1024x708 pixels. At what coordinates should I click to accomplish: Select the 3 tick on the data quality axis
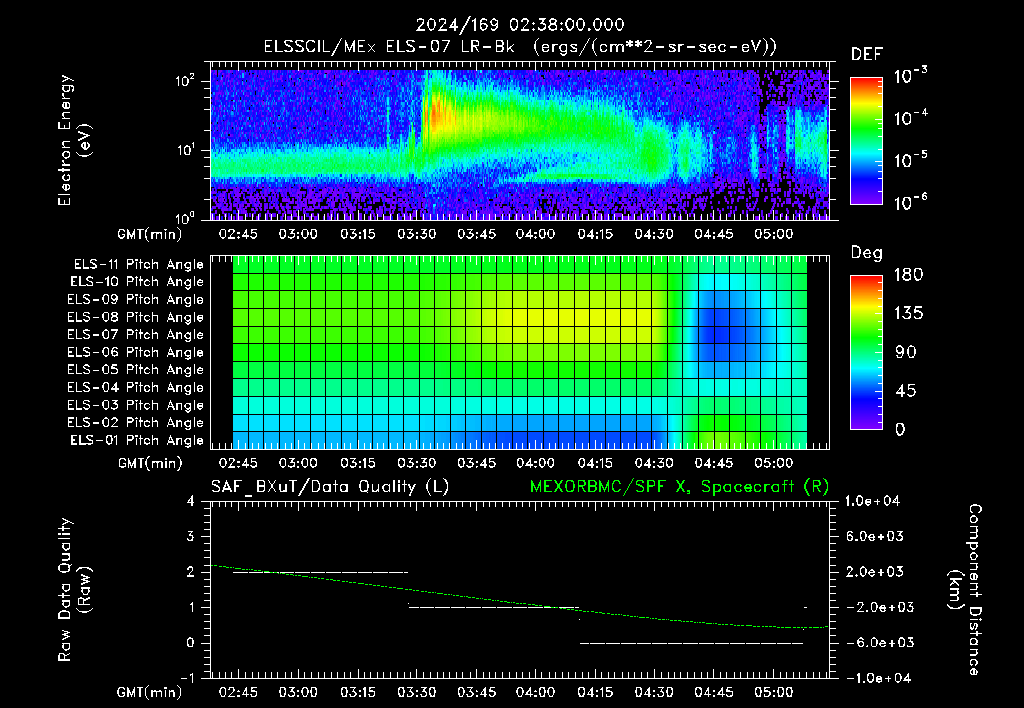190,536
